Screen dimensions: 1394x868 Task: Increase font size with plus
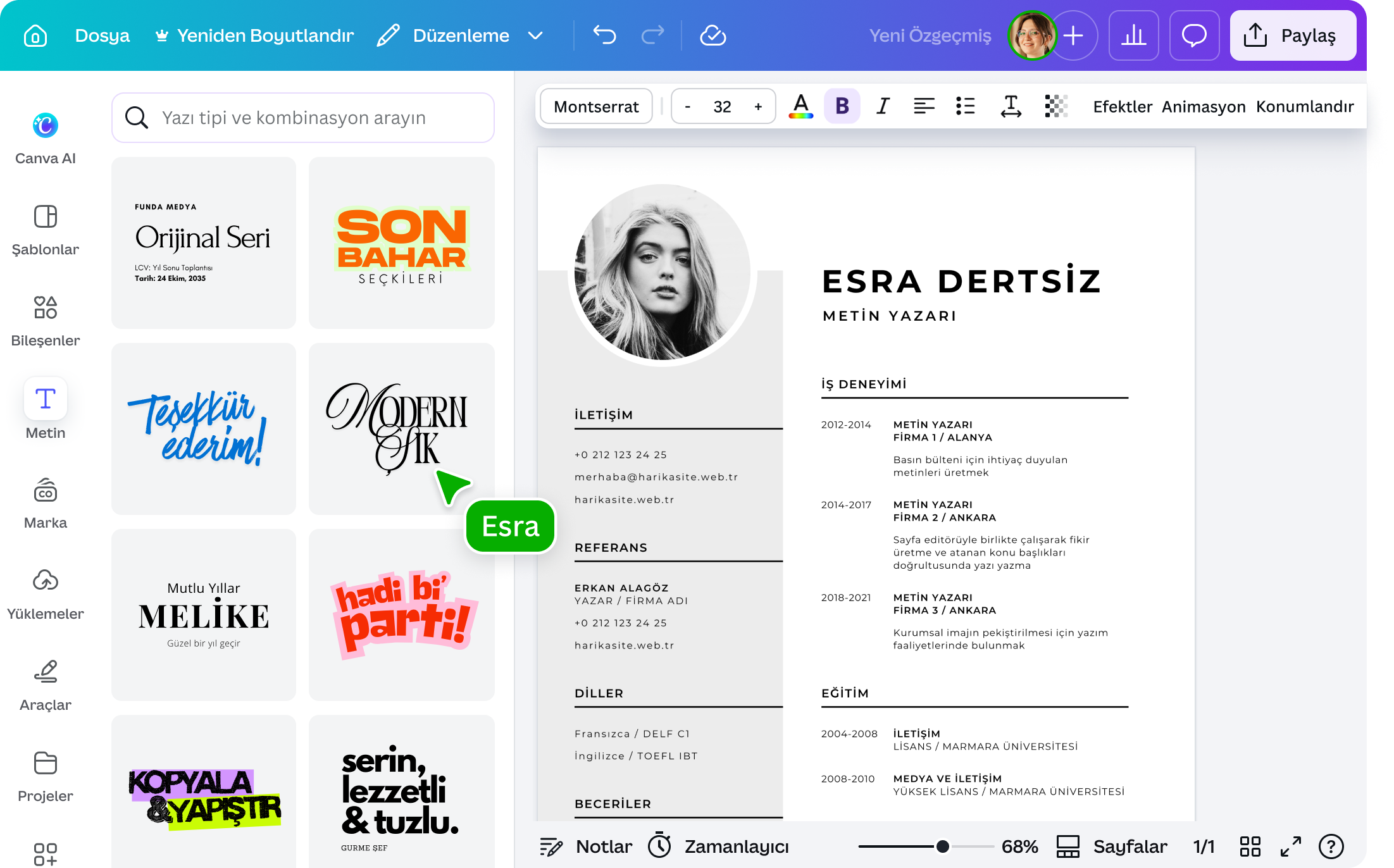pos(758,106)
